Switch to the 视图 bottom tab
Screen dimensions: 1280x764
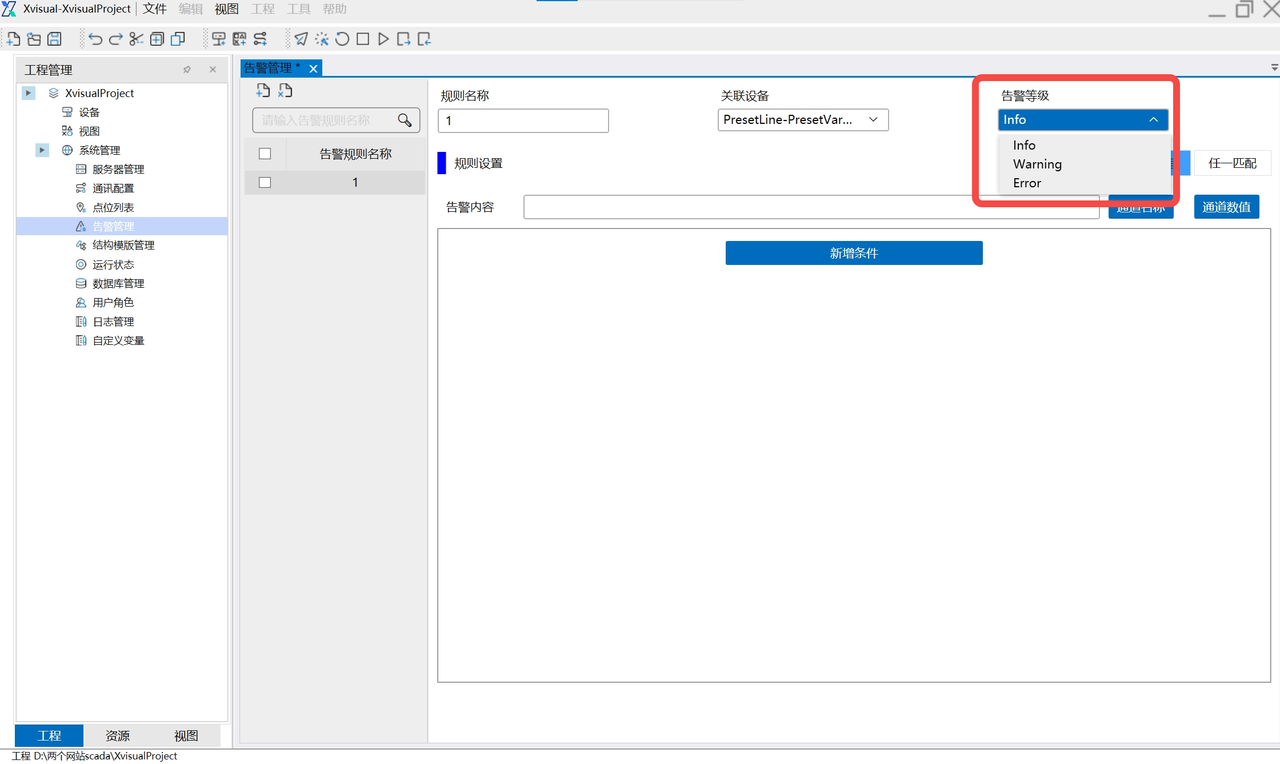[186, 735]
